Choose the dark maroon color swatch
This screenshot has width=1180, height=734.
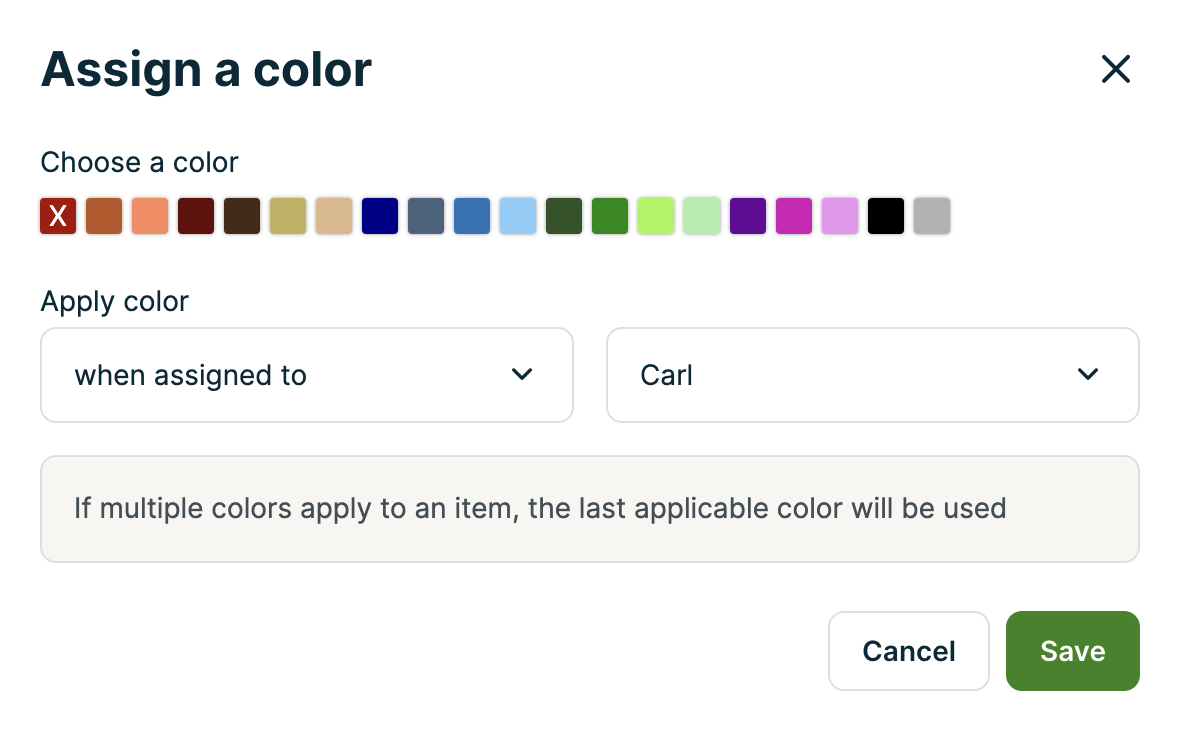195,215
